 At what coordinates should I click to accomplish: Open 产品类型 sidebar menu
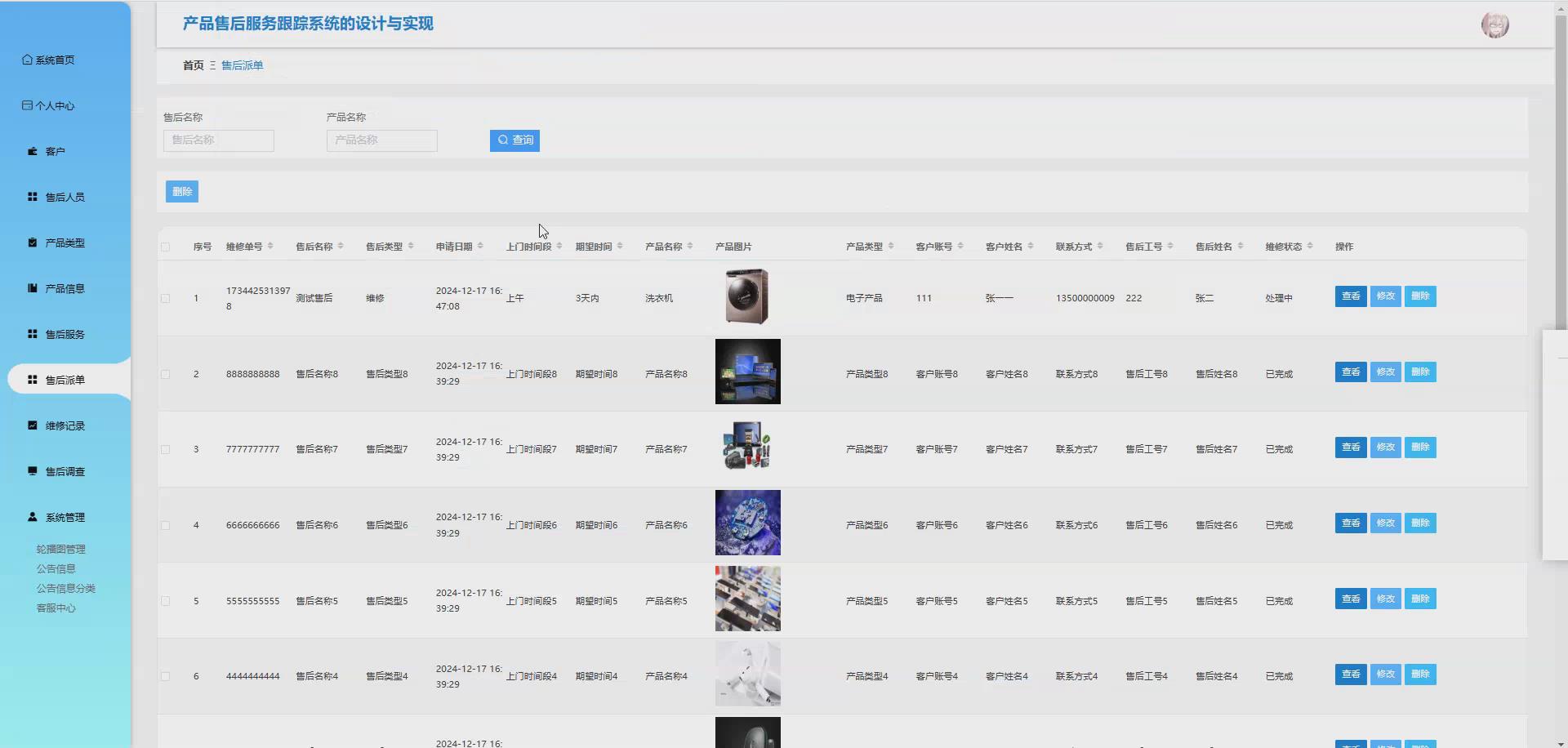coord(56,243)
